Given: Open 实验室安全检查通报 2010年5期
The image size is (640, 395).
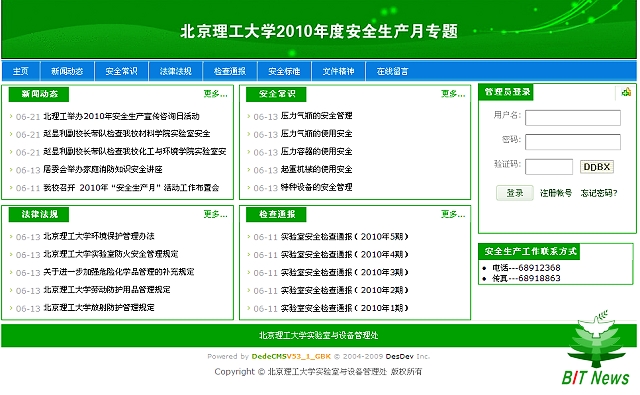Looking at the screenshot, I should 344,237.
